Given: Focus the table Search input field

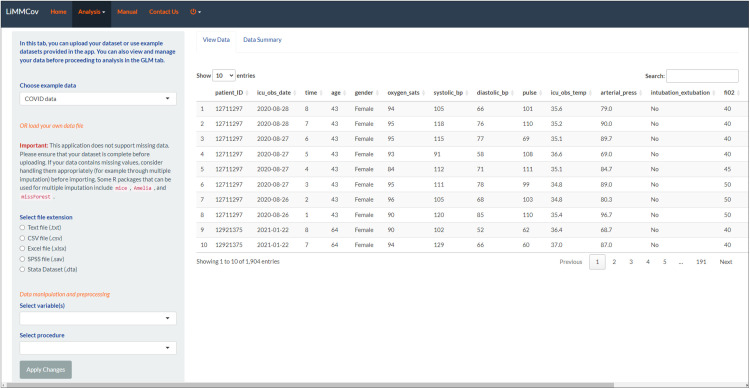Looking at the screenshot, I should 702,76.
